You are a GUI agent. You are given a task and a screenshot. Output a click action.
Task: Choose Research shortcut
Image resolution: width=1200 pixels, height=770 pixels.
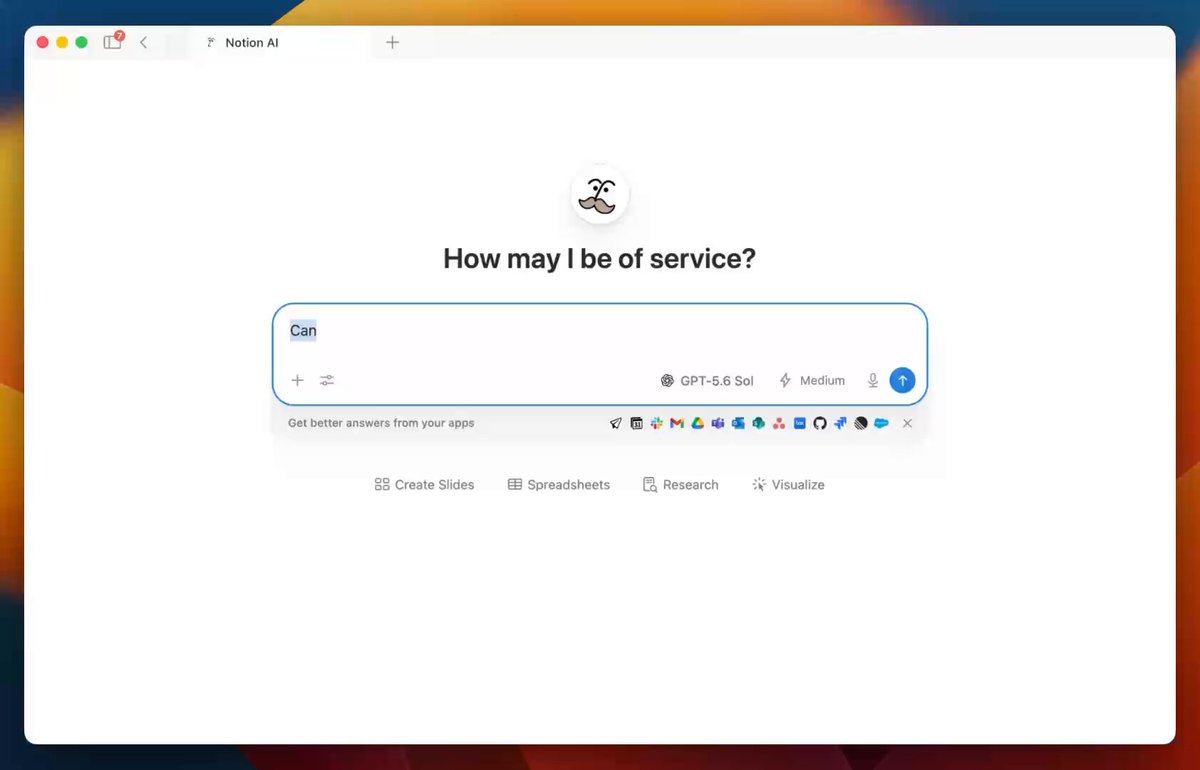pyautogui.click(x=680, y=484)
